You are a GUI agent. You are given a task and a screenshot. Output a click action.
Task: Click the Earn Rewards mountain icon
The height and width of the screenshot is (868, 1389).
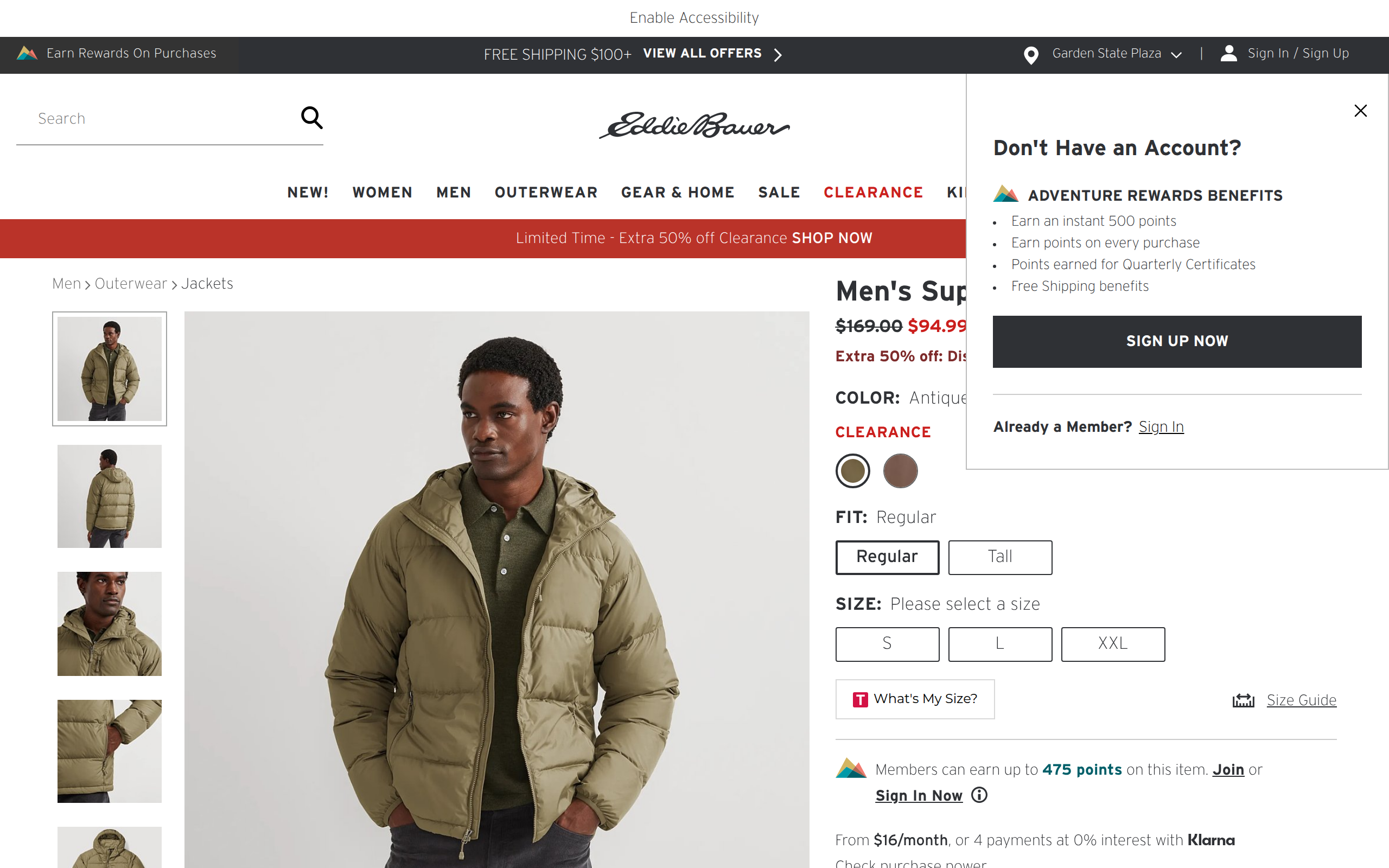pyautogui.click(x=27, y=53)
